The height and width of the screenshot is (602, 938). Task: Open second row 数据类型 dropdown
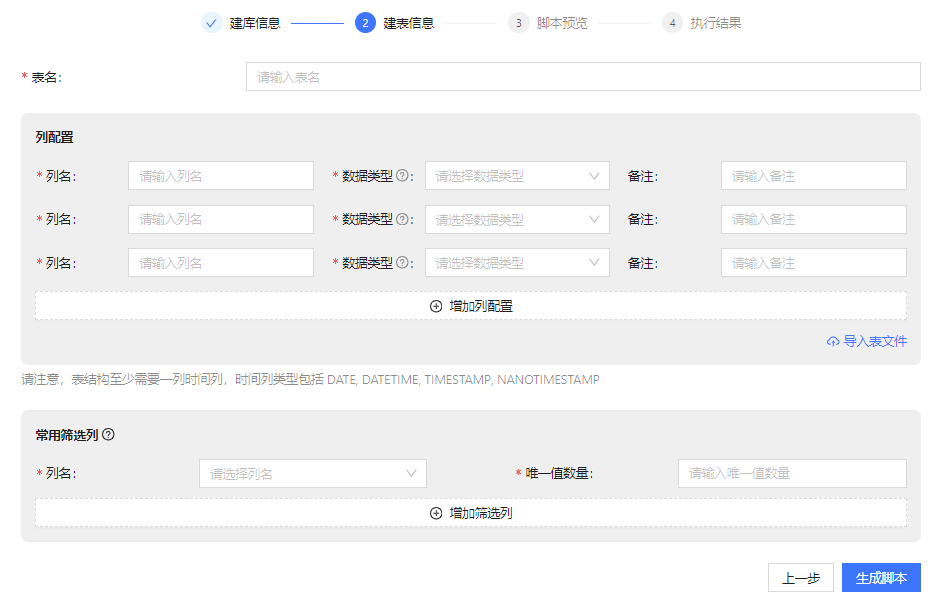point(517,220)
